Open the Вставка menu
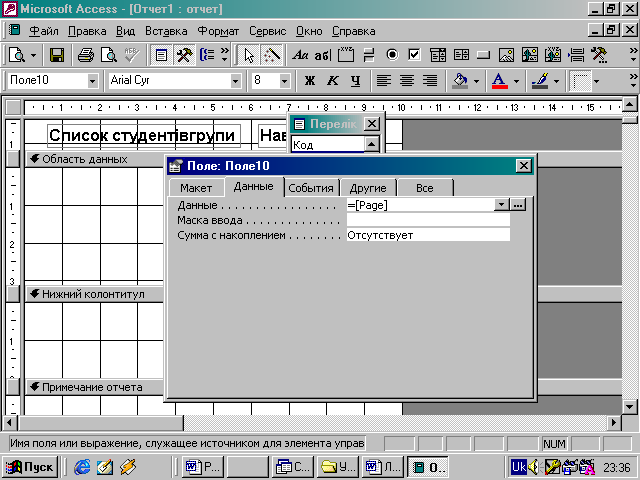Image resolution: width=640 pixels, height=480 pixels. tap(166, 31)
